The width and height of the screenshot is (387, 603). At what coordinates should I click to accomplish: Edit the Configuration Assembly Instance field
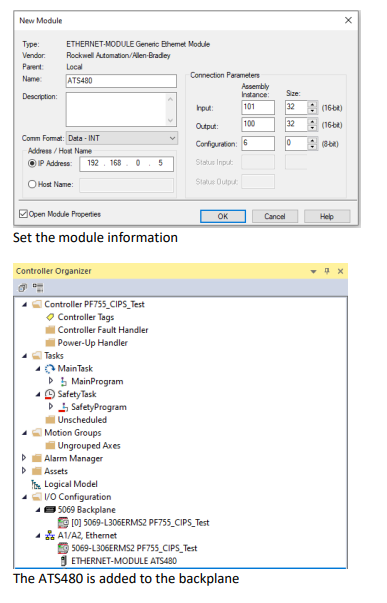(258, 143)
